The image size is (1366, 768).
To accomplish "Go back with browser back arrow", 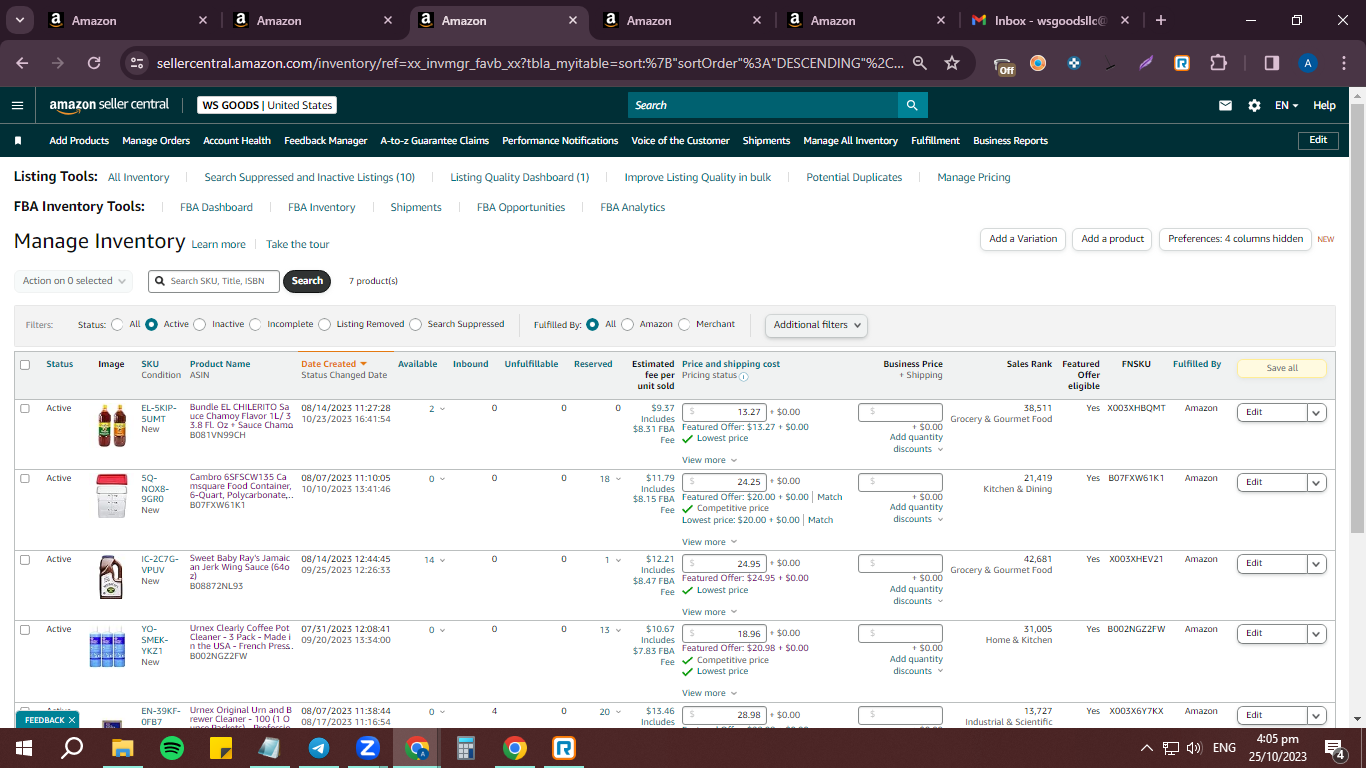I will pos(22,62).
